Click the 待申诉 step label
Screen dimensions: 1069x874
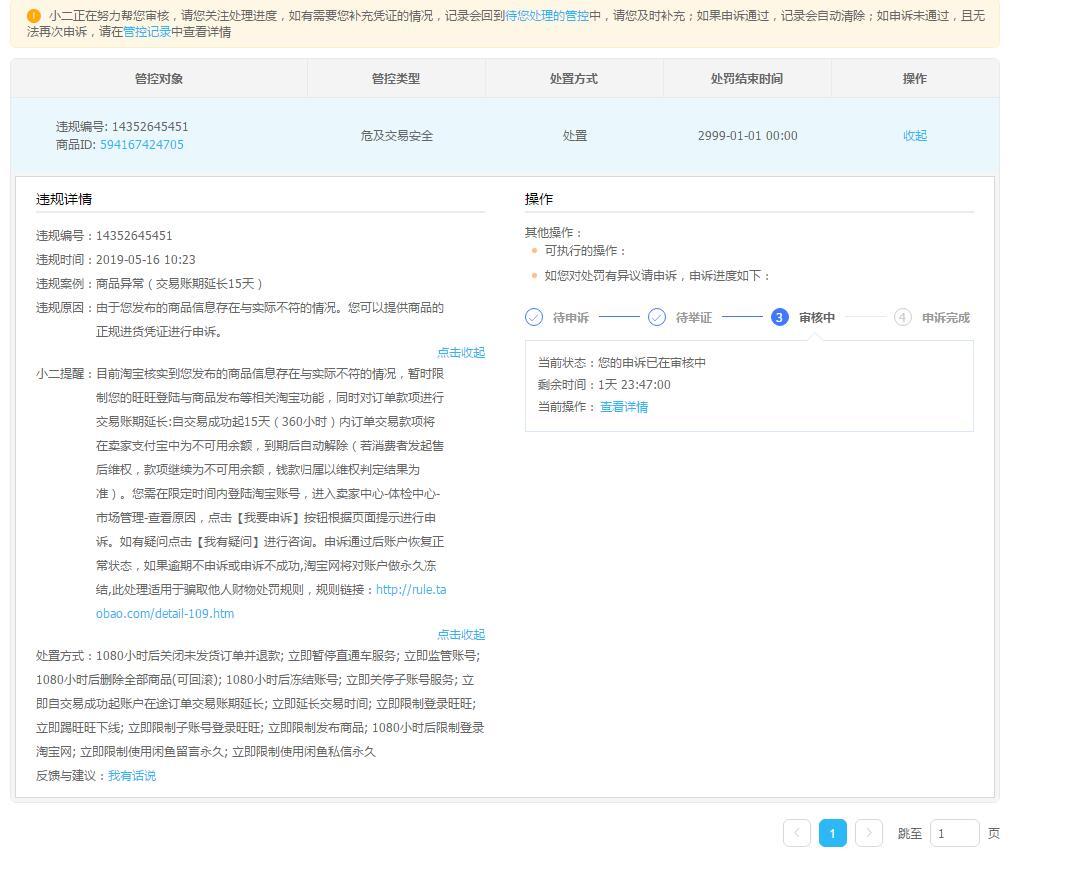click(571, 318)
